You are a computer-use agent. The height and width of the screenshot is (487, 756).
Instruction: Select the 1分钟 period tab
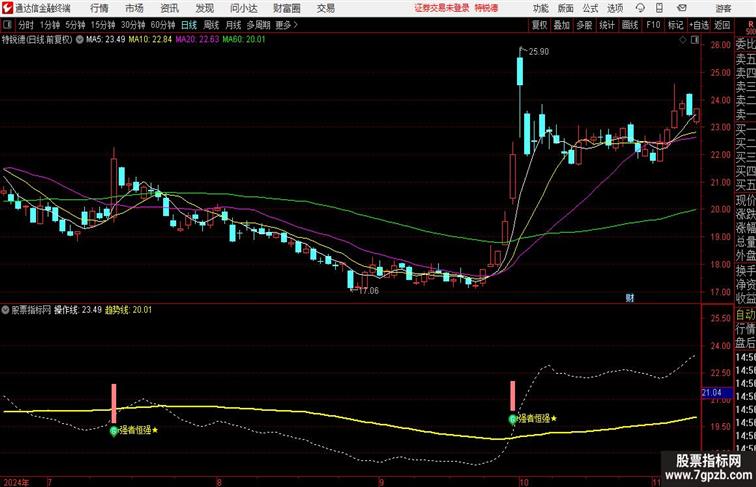tap(50, 25)
